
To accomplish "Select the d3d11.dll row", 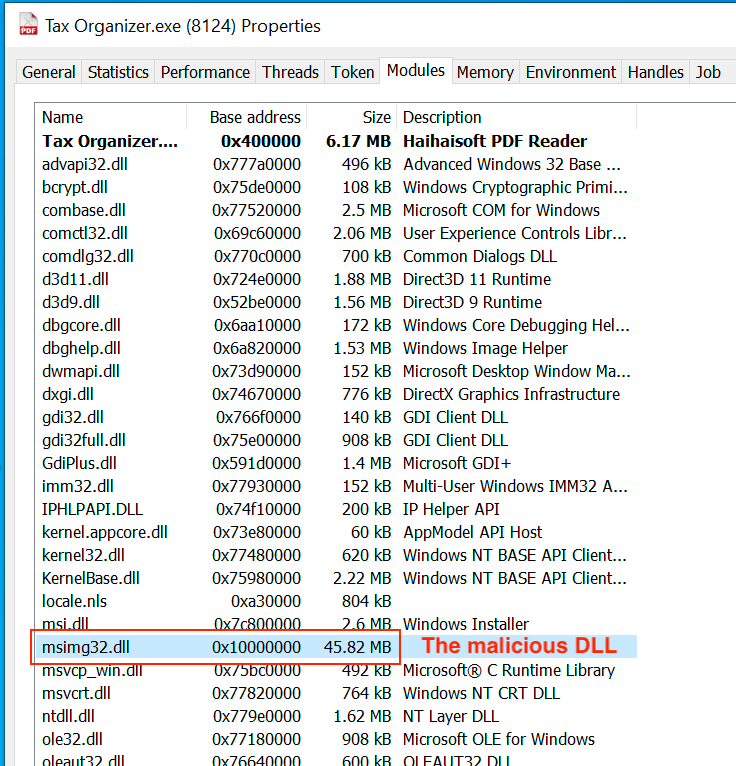I will (x=336, y=279).
